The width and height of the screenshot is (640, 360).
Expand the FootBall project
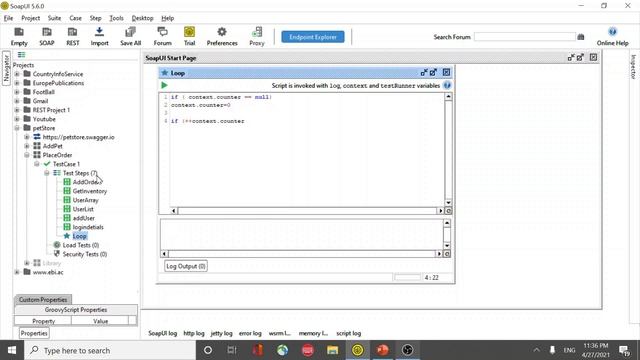(x=17, y=92)
